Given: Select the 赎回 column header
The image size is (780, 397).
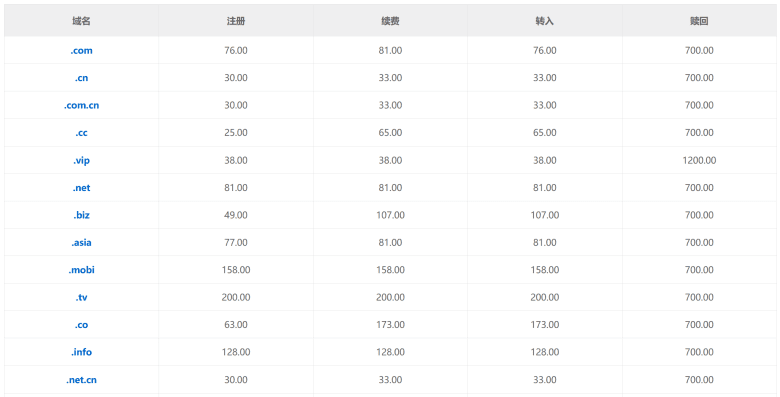Looking at the screenshot, I should tap(699, 21).
